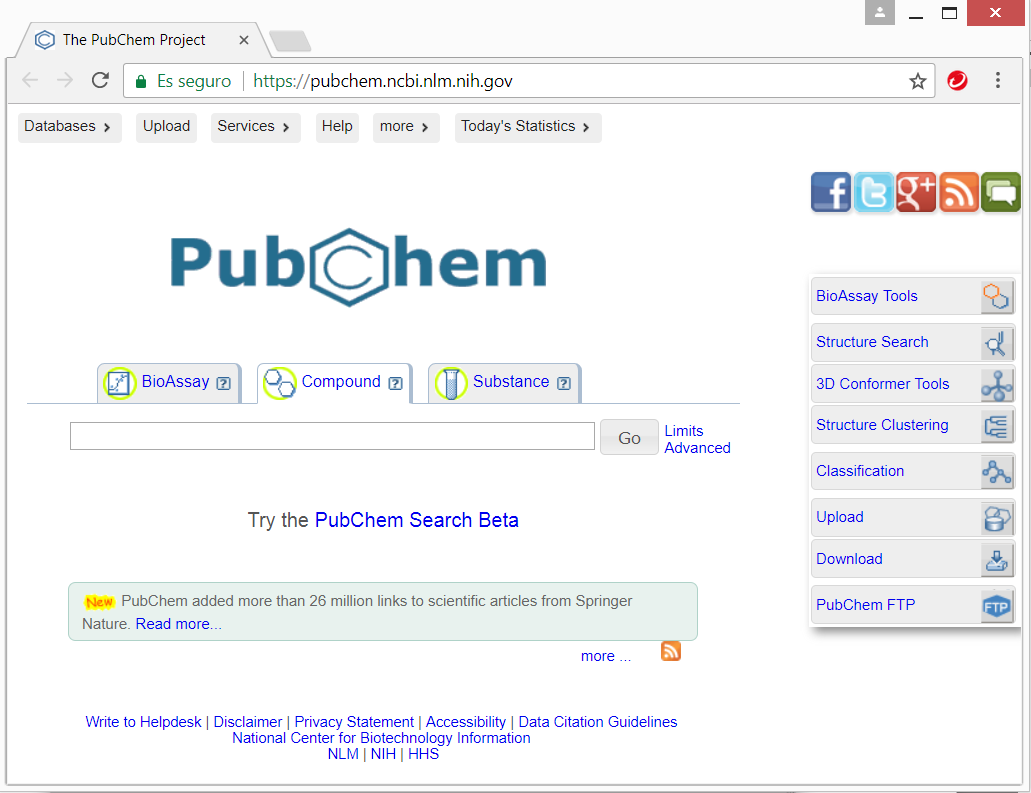Open the Chrome three-dot menu
Screen dimensions: 1031x793
pyautogui.click(x=997, y=80)
